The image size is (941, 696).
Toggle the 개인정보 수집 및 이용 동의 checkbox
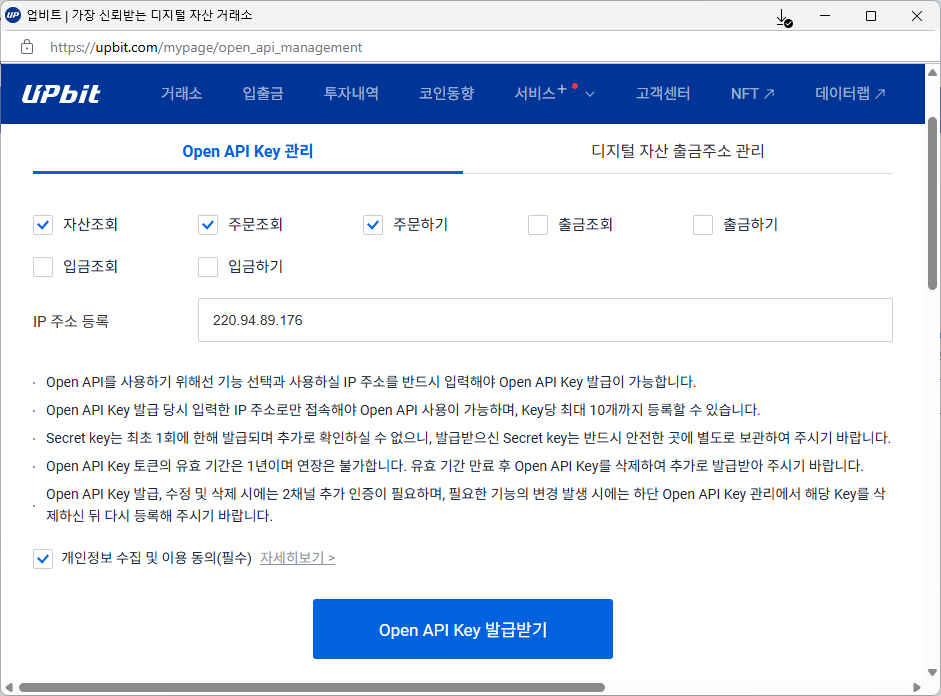[43, 559]
